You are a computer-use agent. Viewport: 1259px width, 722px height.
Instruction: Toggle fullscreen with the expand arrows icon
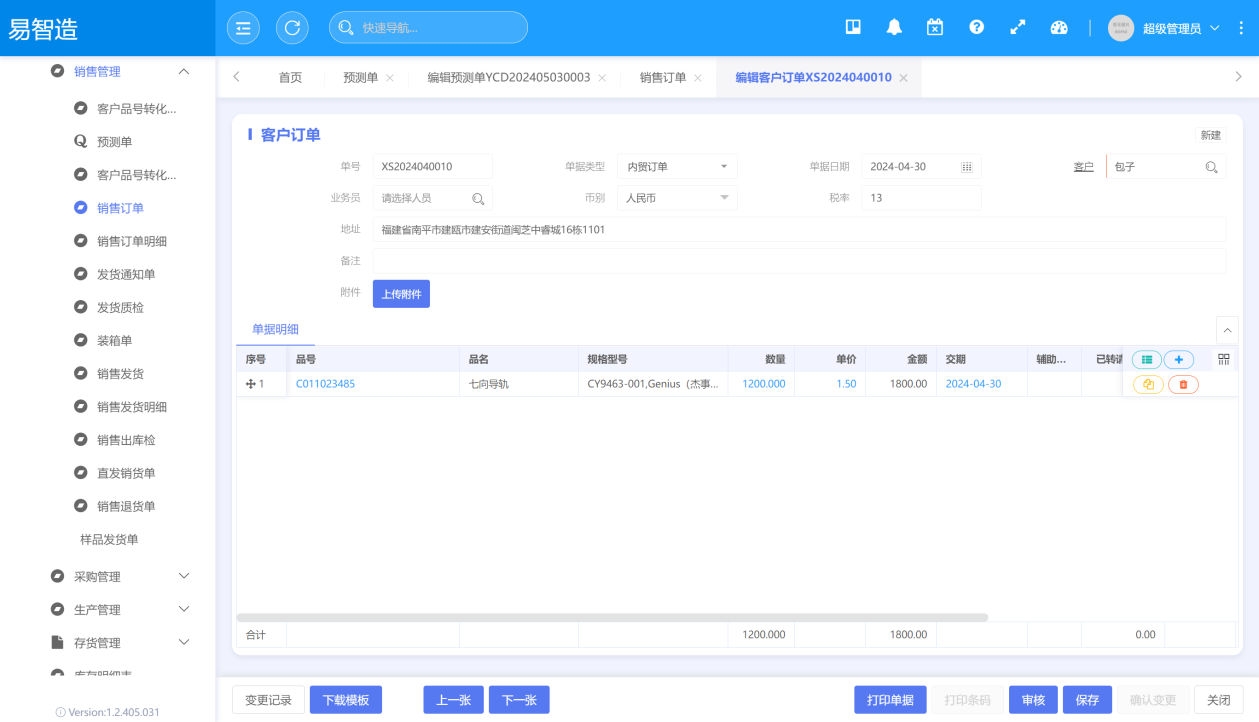1017,28
